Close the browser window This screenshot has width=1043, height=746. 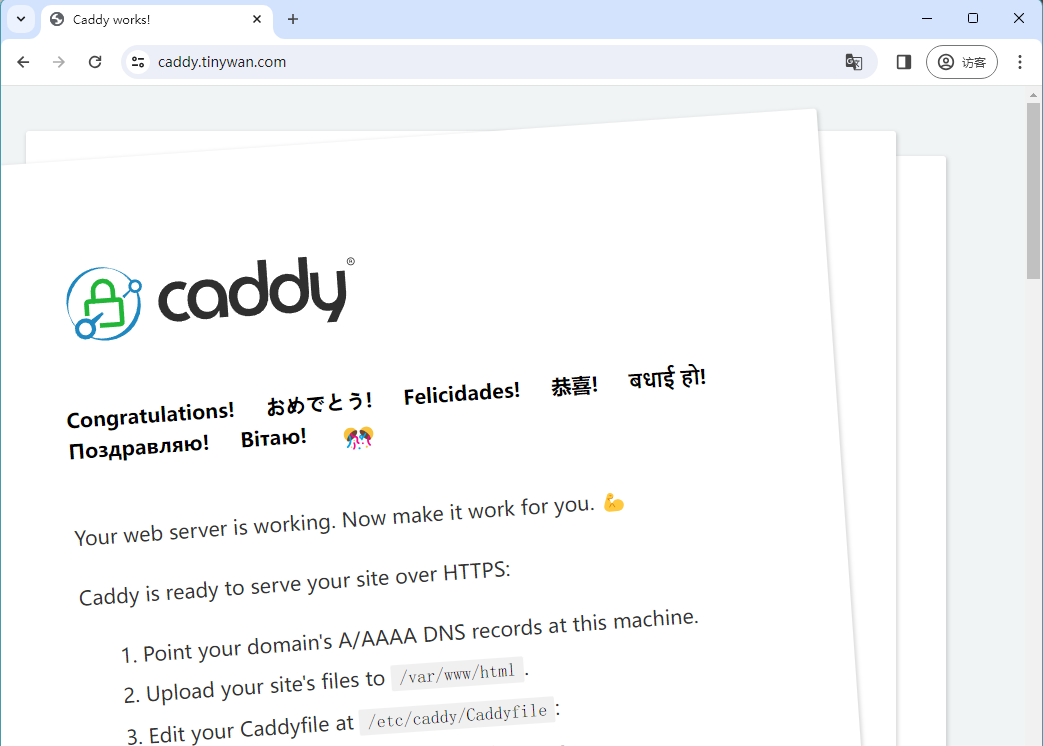[1018, 19]
